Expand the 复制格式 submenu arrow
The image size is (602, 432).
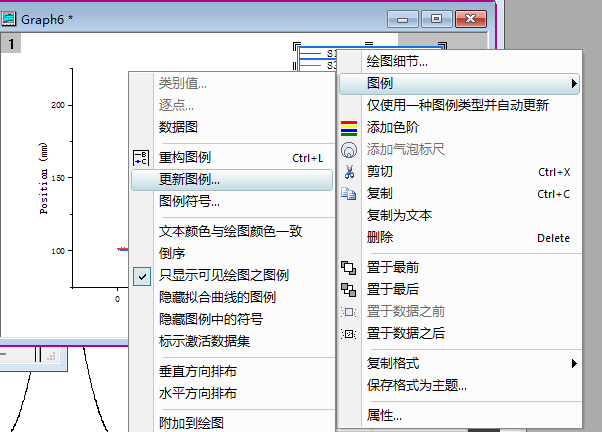tap(574, 363)
